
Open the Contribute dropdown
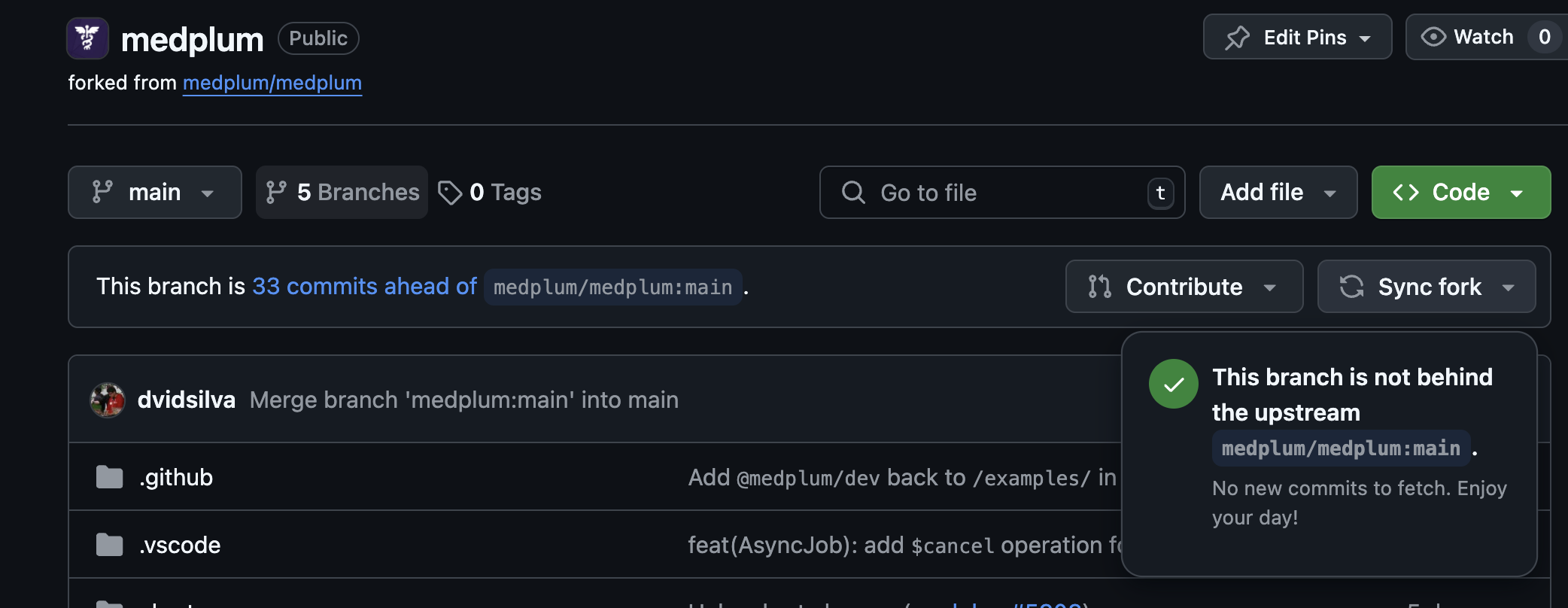[x=1184, y=287]
